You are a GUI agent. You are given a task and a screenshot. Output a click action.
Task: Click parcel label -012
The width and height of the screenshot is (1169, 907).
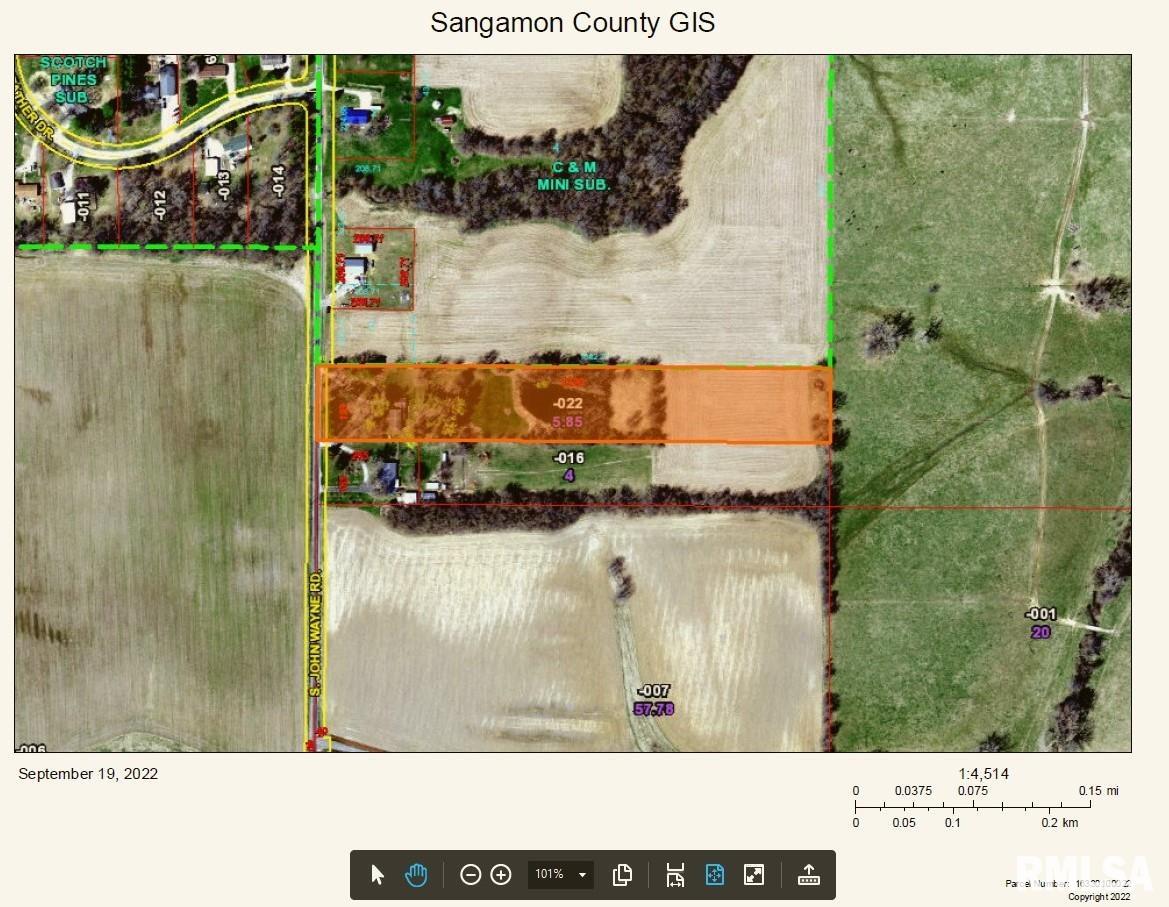click(x=159, y=204)
